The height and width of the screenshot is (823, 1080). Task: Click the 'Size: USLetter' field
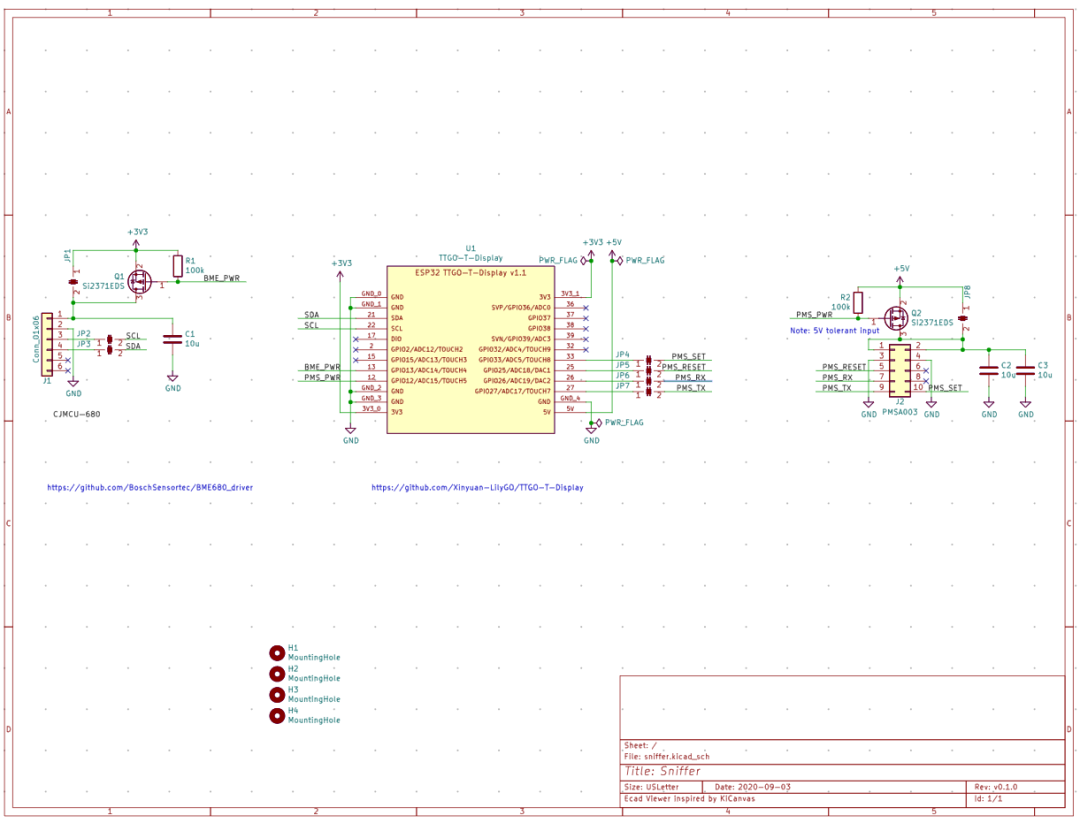652,786
